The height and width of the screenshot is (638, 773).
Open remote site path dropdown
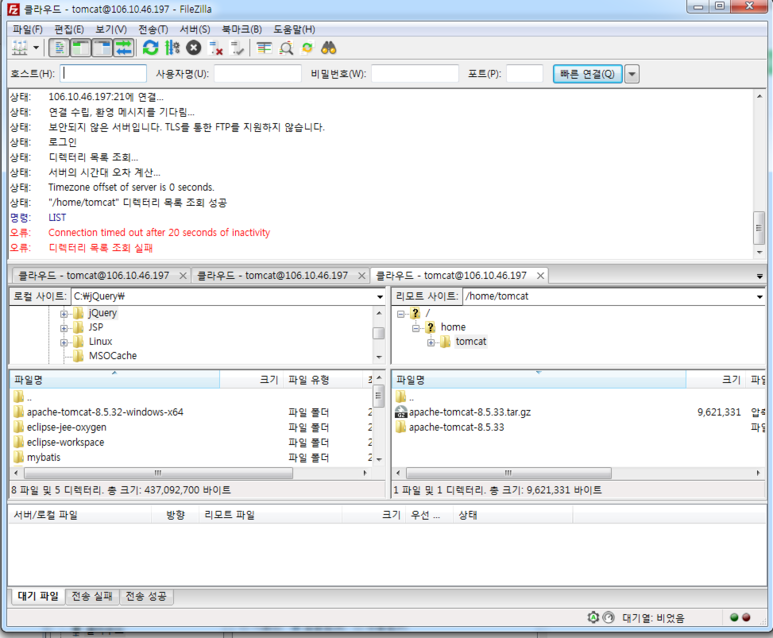pyautogui.click(x=760, y=296)
